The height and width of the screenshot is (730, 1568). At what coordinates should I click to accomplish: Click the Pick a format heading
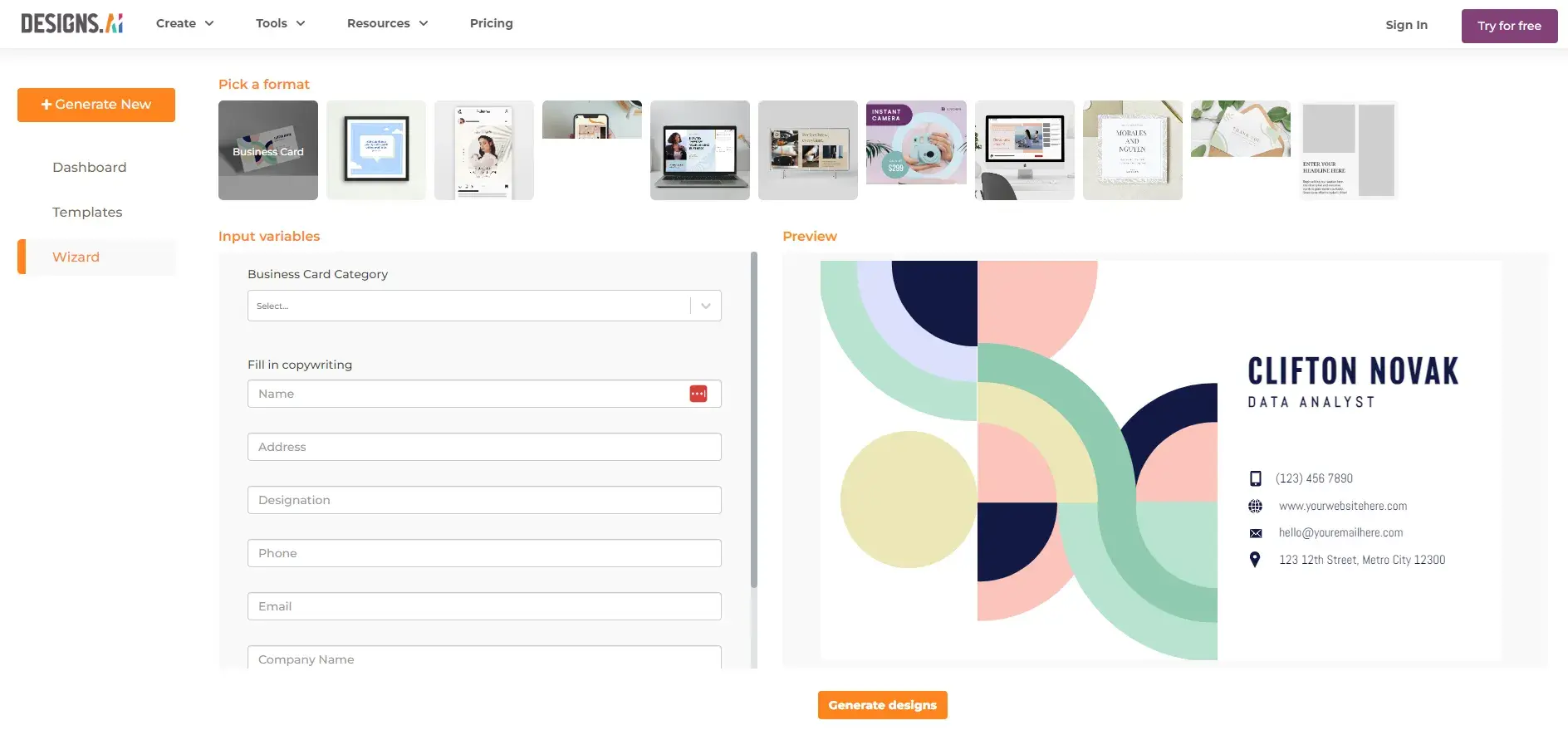264,84
